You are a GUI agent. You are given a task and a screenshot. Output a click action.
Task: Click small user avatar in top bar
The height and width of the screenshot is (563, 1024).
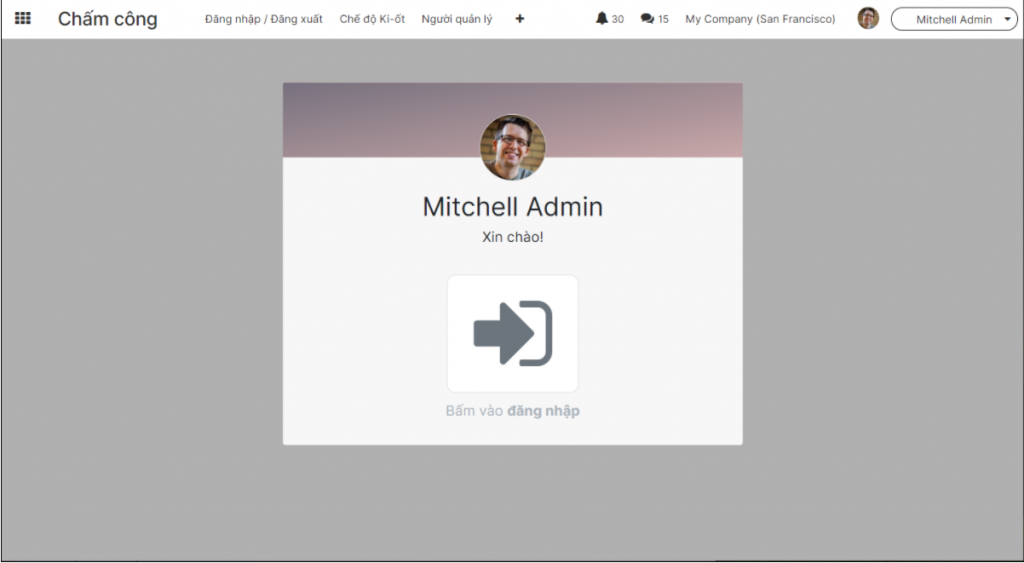868,18
